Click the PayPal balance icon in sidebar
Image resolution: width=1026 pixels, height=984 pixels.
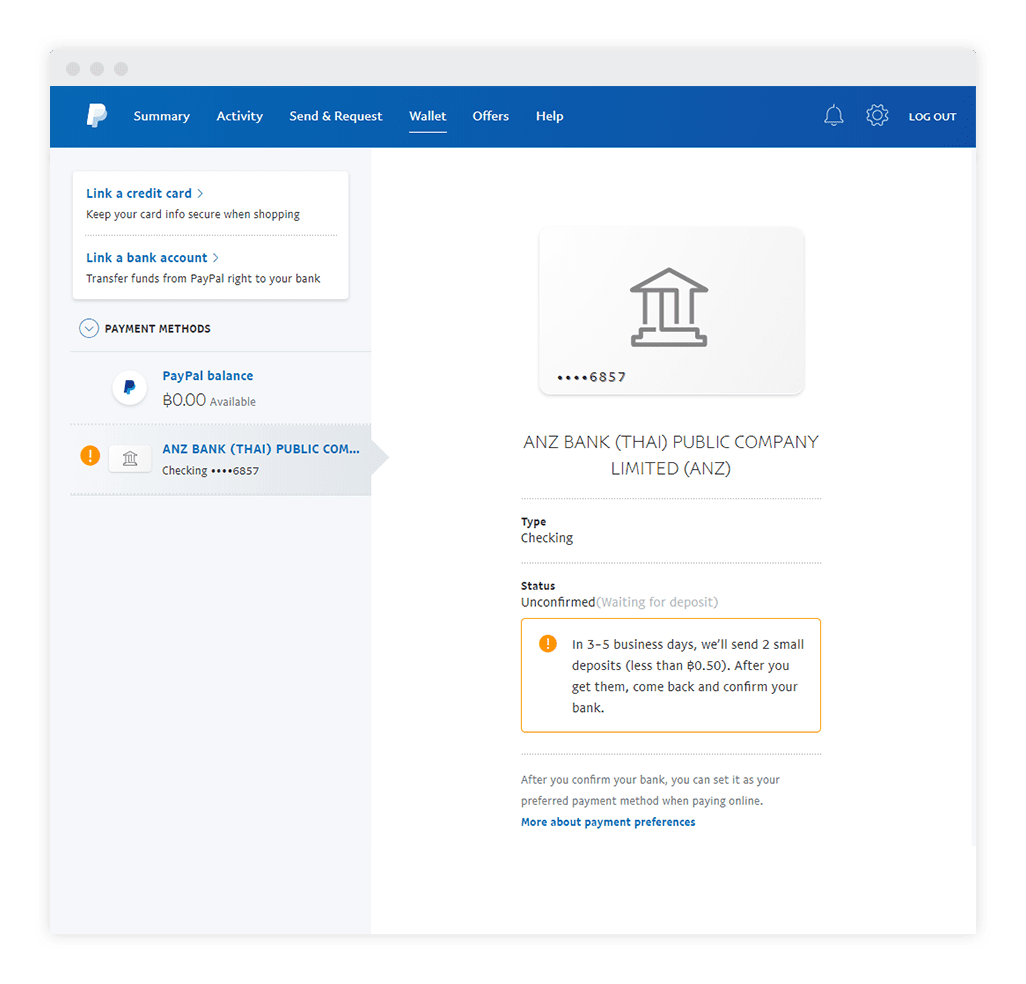(x=130, y=388)
